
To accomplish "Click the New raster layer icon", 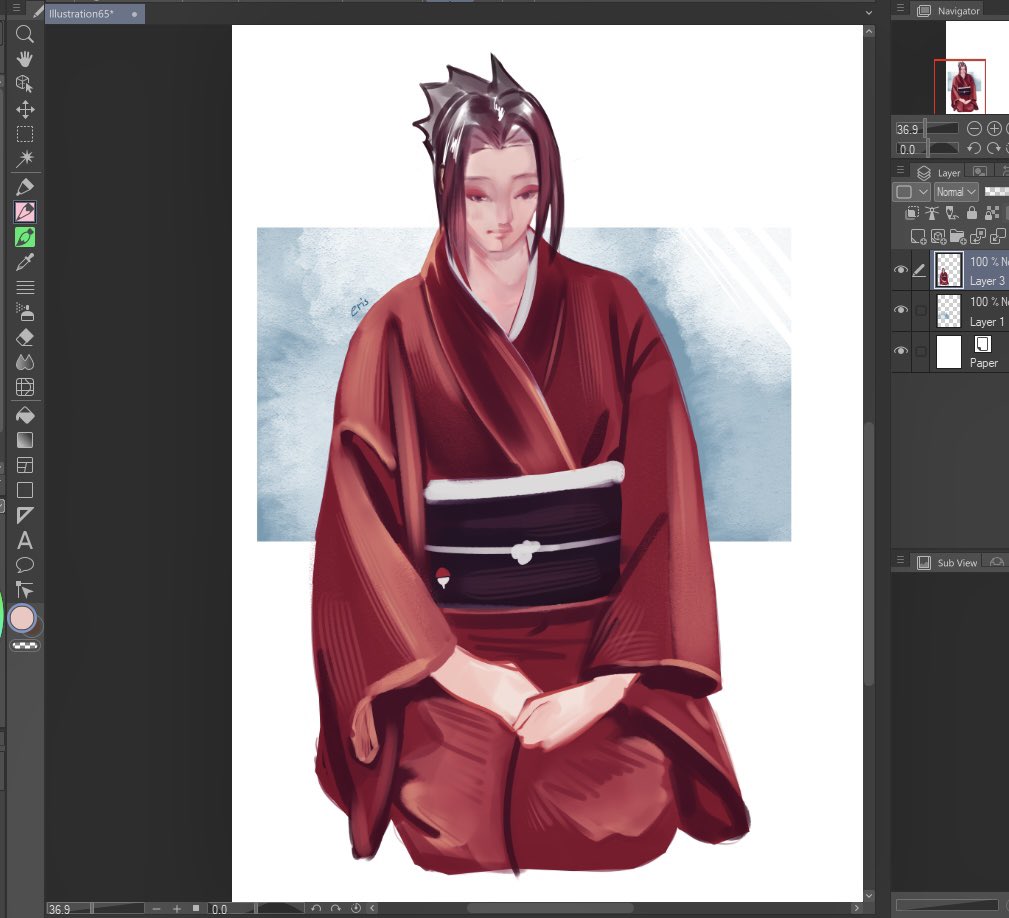I will coord(918,237).
